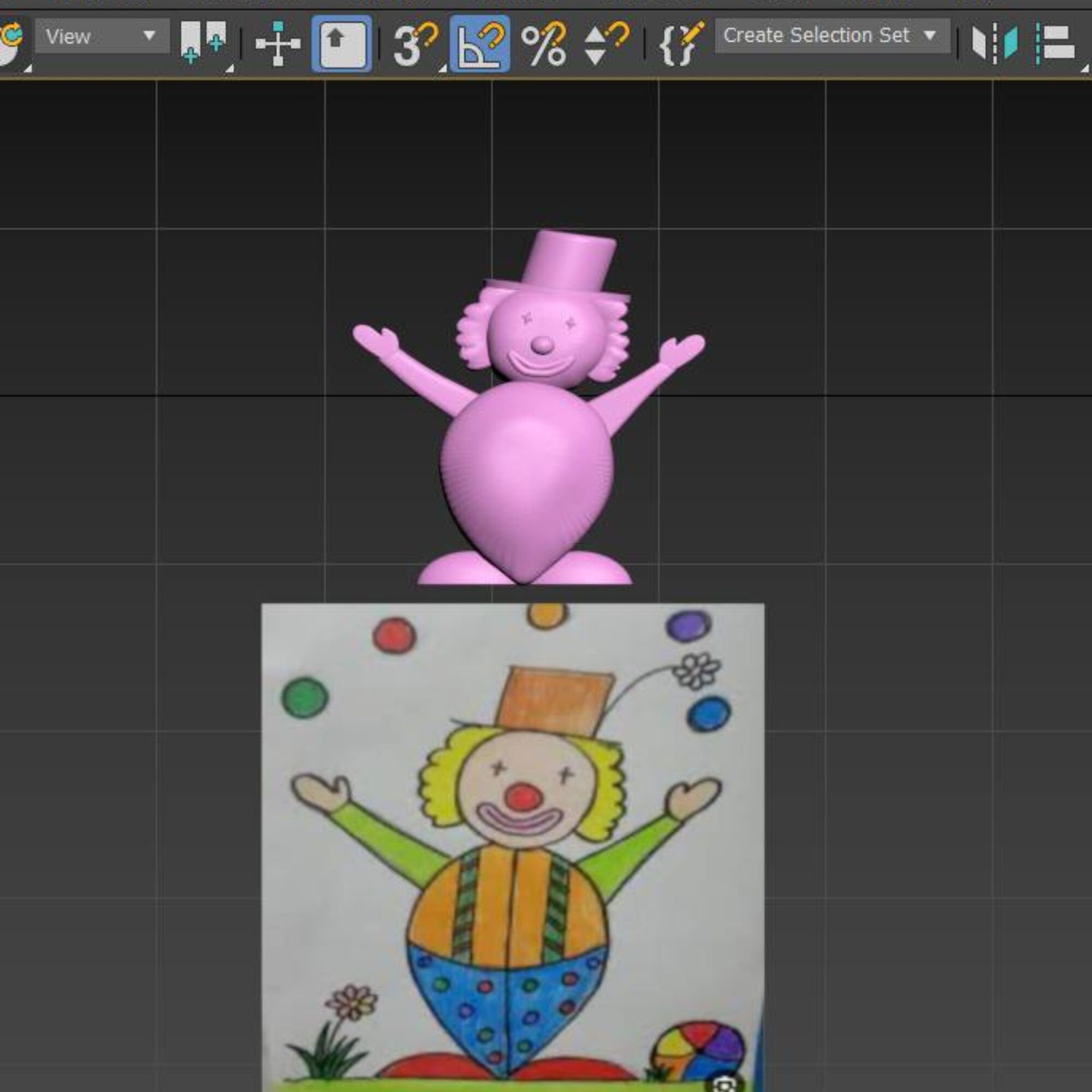Open the View reference coordinate system dropdown
The height and width of the screenshot is (1092, 1092).
point(102,36)
